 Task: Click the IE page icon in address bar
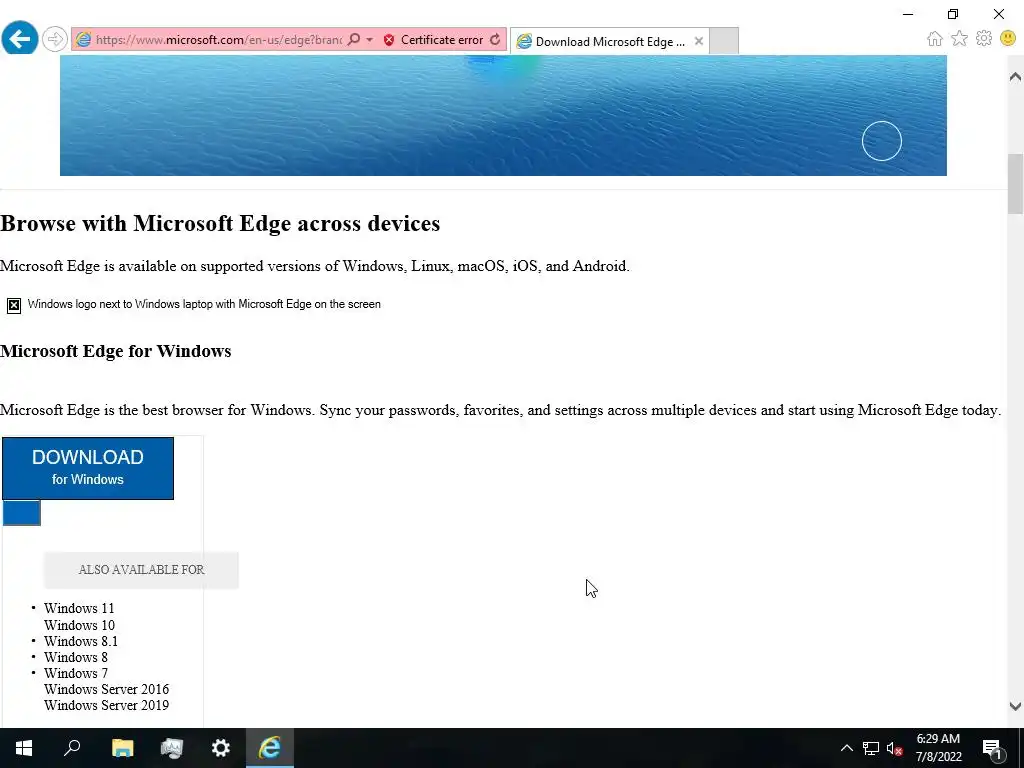83,40
